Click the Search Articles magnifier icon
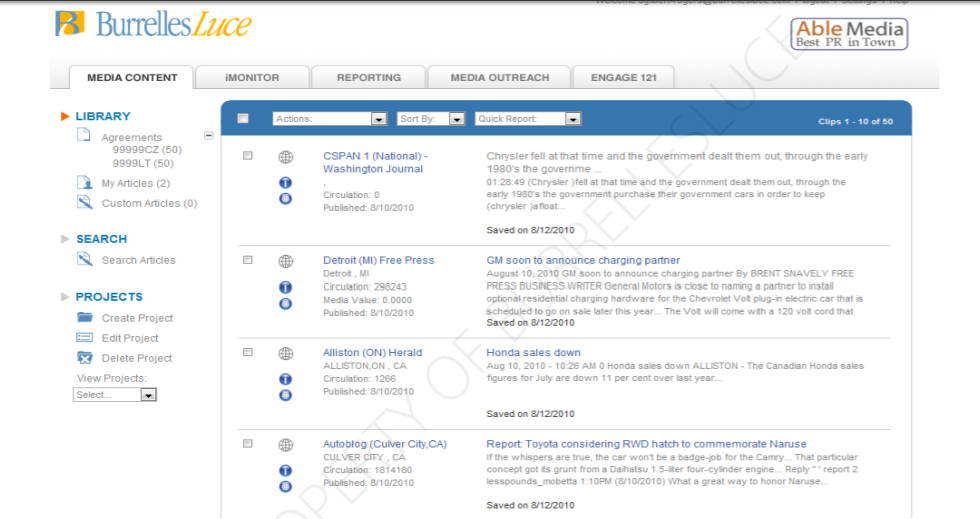The height and width of the screenshot is (519, 980). coord(84,259)
